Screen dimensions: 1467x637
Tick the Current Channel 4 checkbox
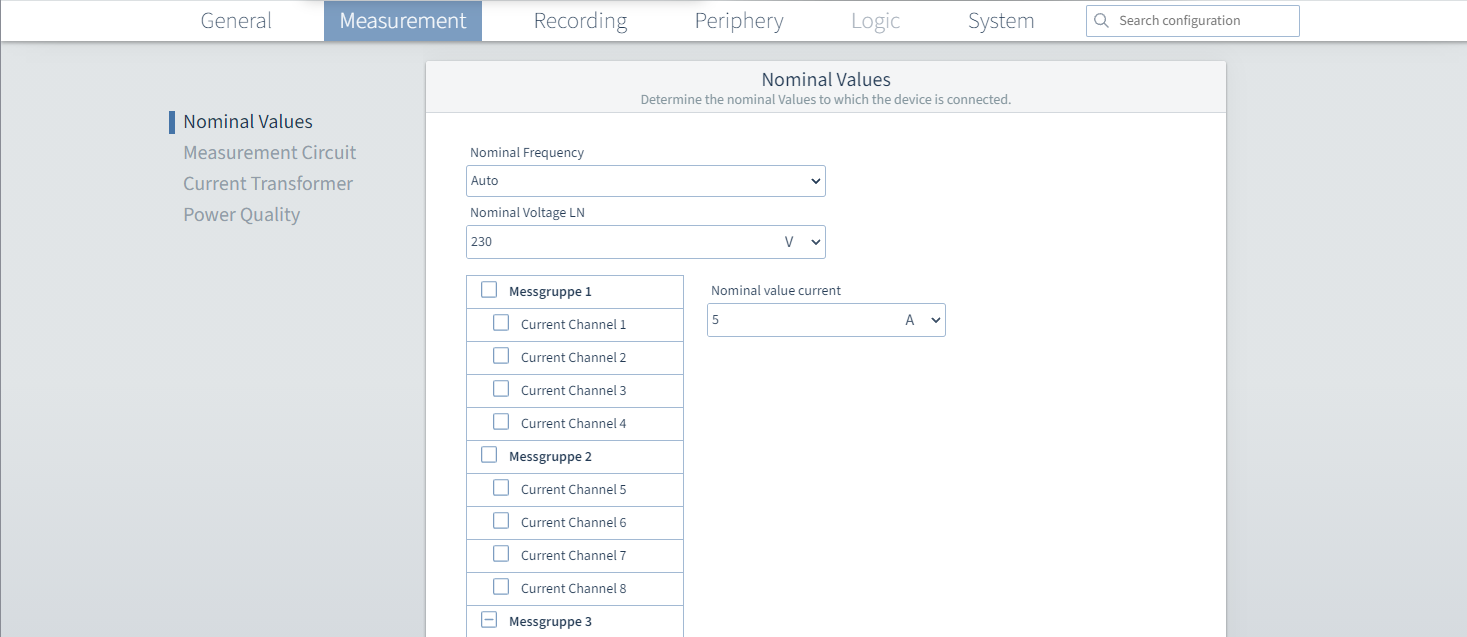pos(501,422)
